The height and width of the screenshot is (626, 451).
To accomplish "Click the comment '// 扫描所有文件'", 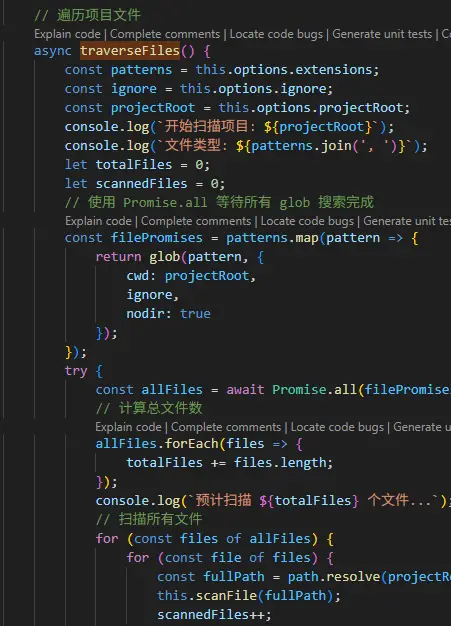I will tap(149, 519).
